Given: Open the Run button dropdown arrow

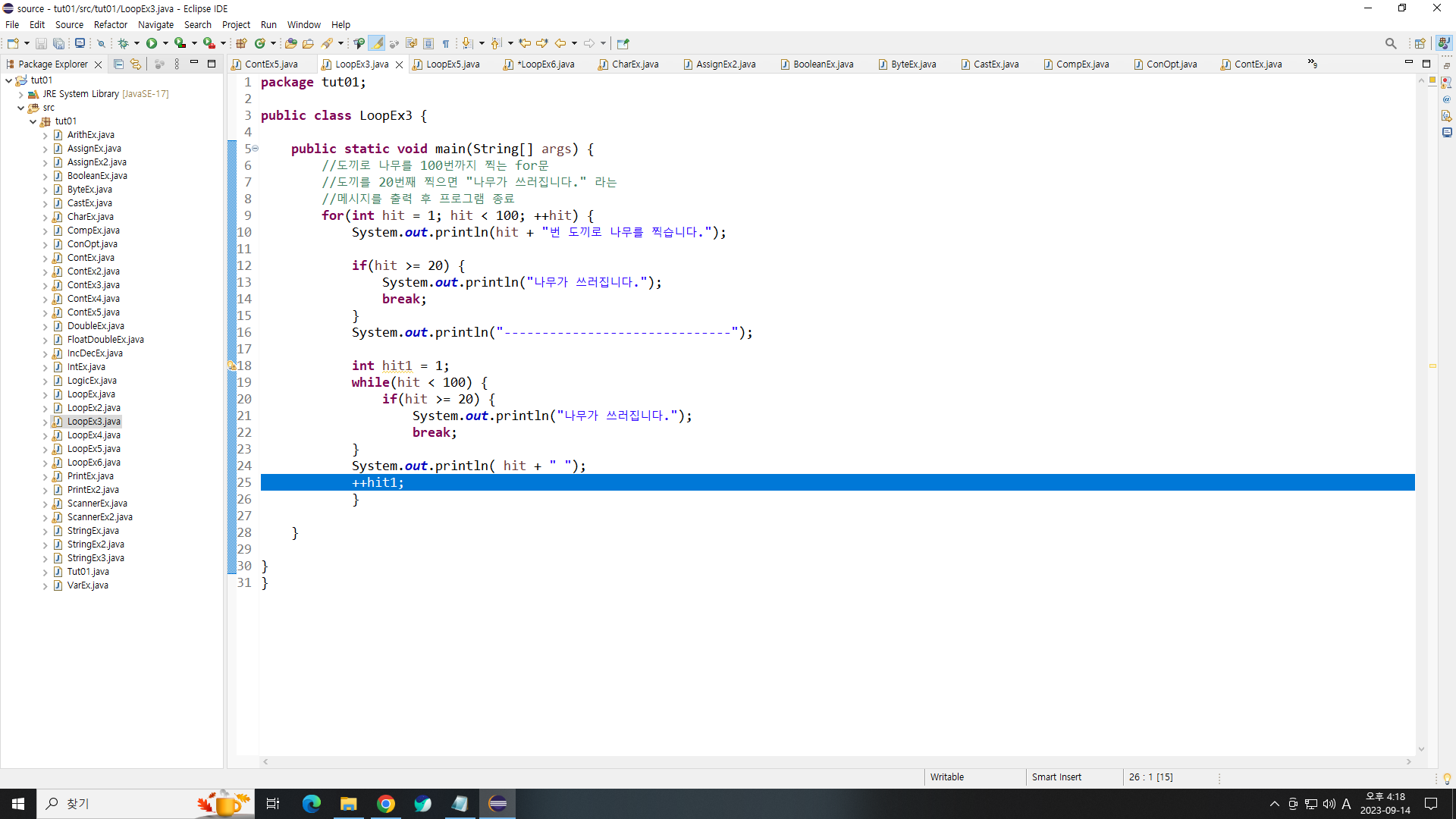Looking at the screenshot, I should (165, 43).
